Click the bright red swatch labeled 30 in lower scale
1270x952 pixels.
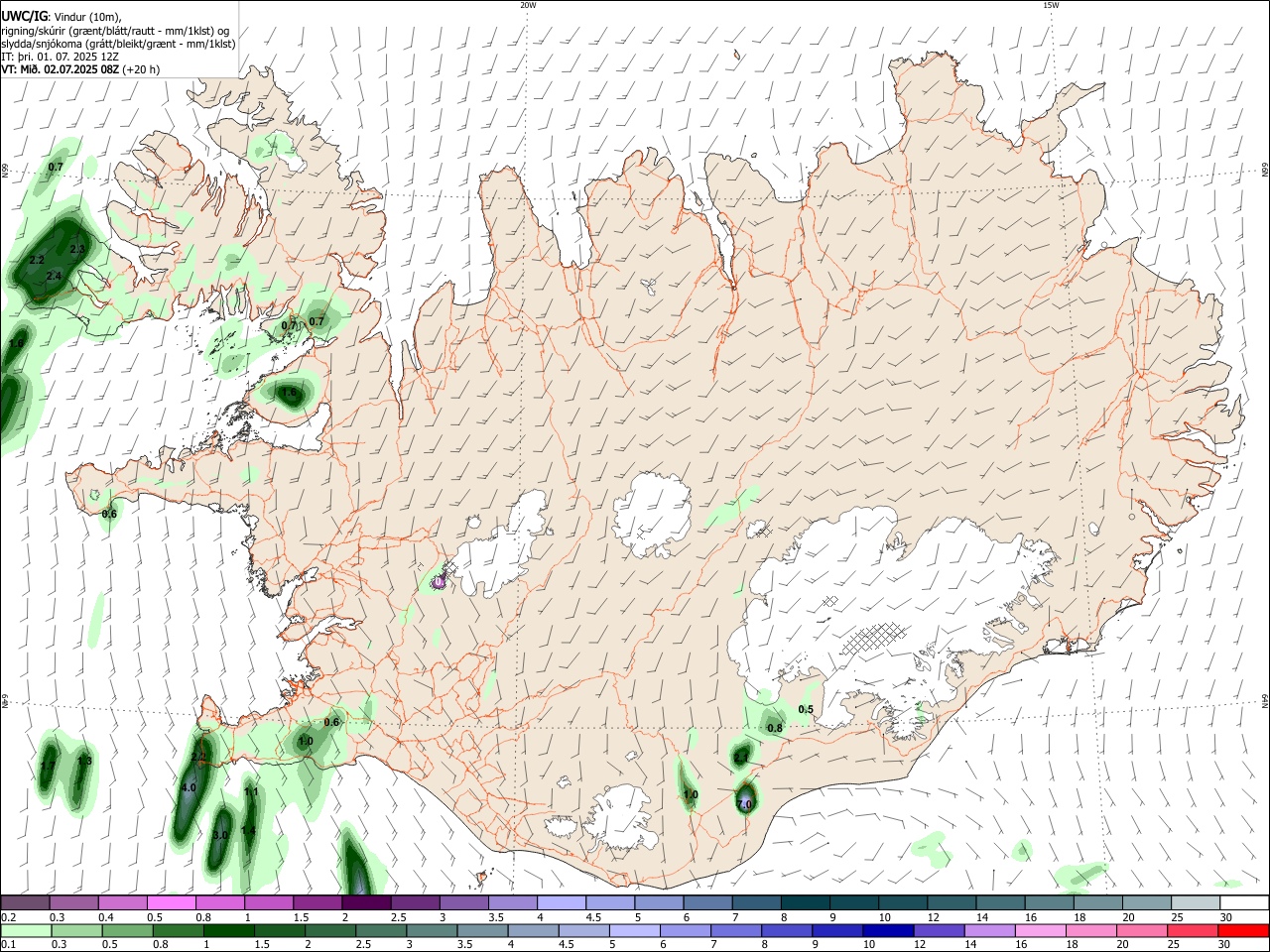[1243, 930]
